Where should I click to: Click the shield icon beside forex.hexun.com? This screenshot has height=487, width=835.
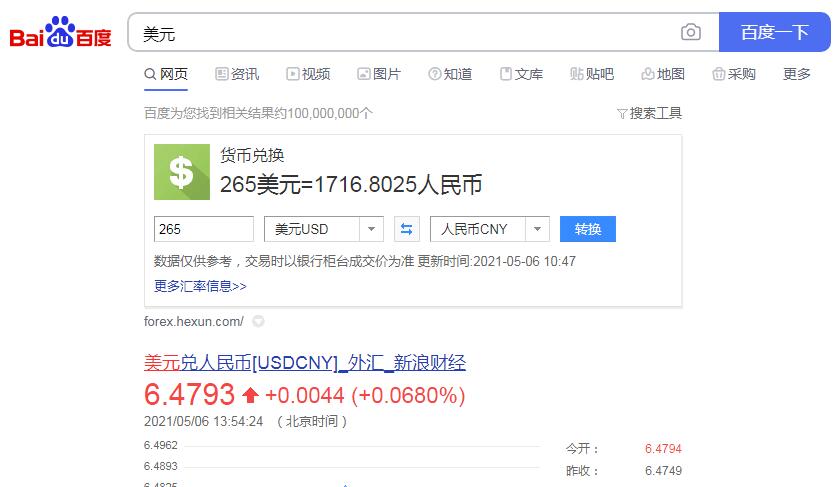pyautogui.click(x=258, y=321)
